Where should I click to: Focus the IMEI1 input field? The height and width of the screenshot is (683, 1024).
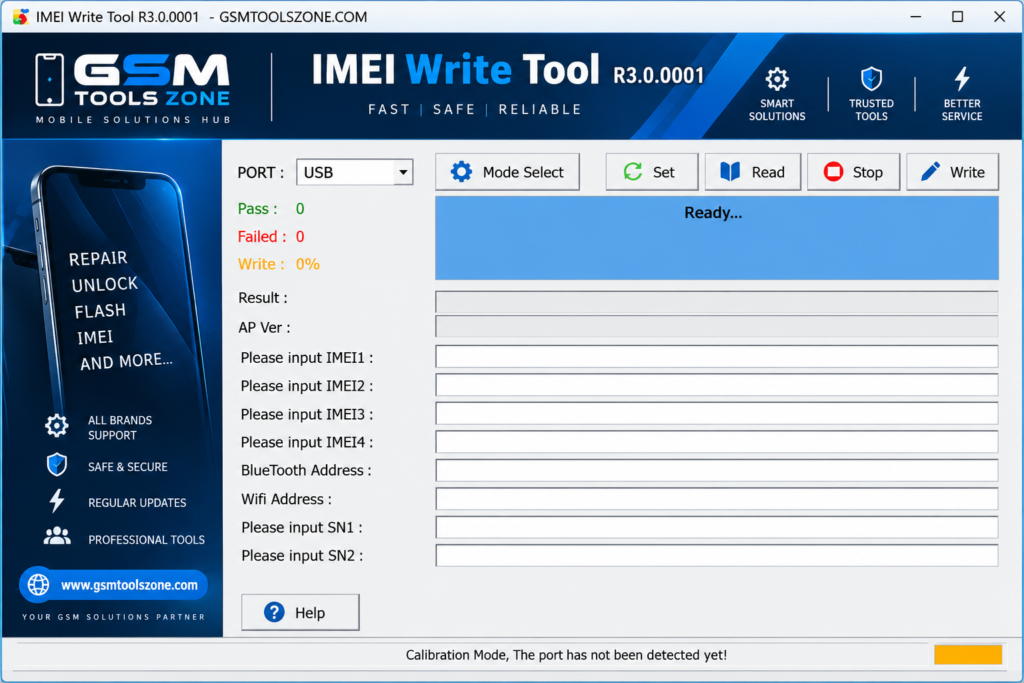tap(716, 357)
